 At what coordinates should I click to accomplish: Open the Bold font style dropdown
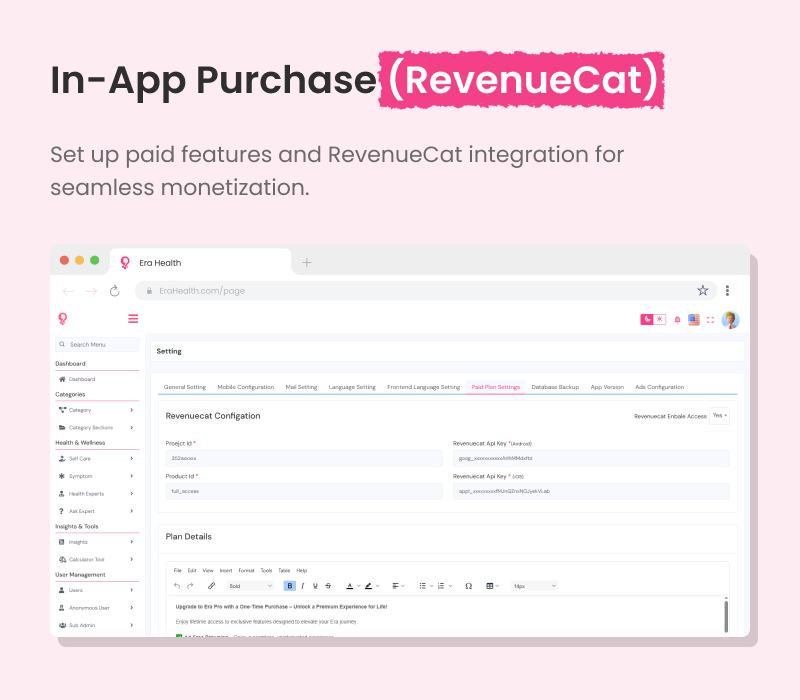[251, 586]
